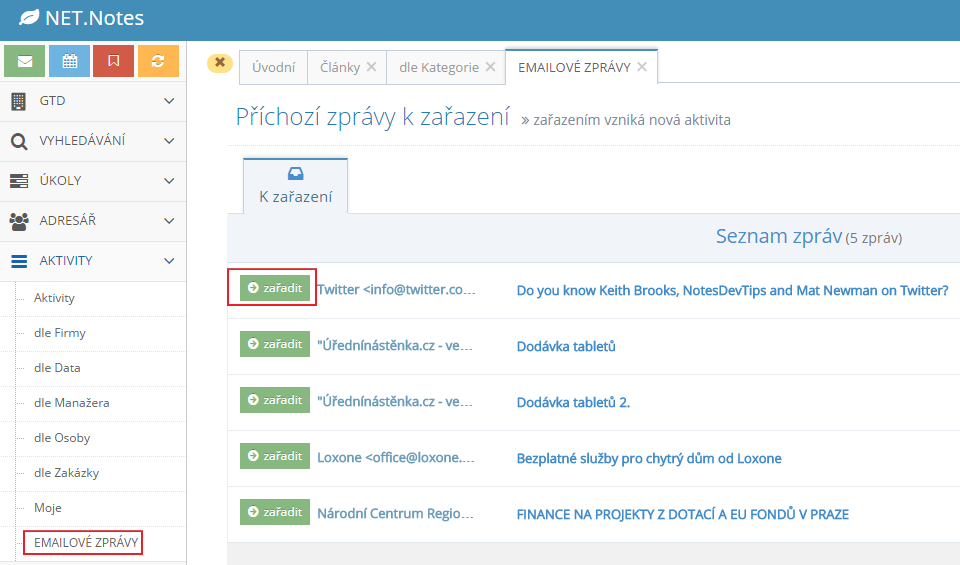Close the EMAILOVÉ ZPRÁVY tab

(x=642, y=67)
